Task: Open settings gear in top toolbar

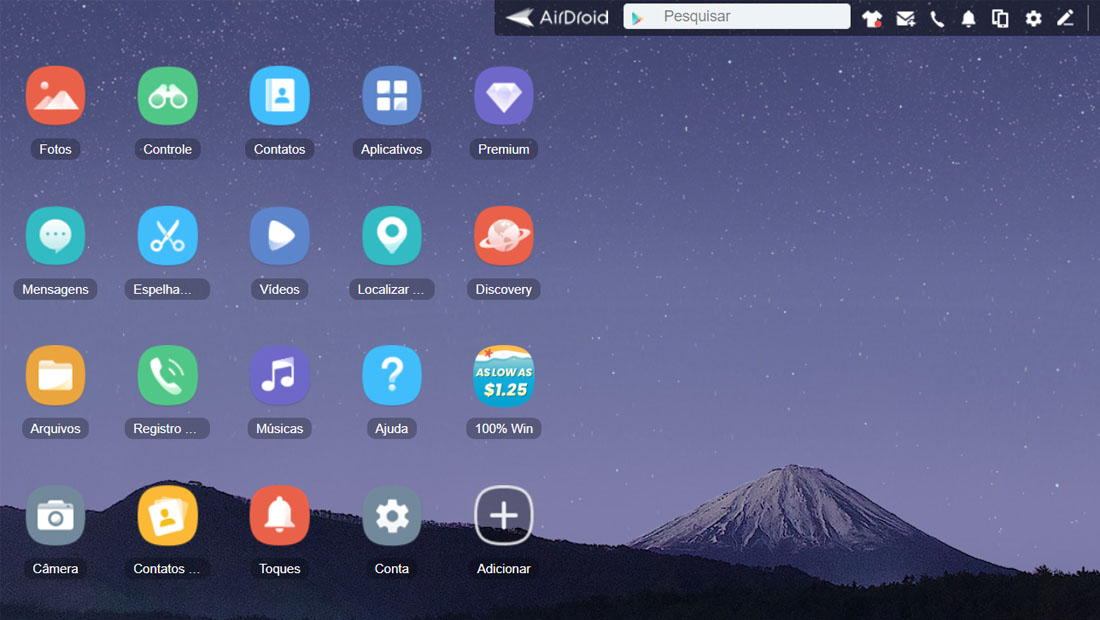Action: [1033, 18]
